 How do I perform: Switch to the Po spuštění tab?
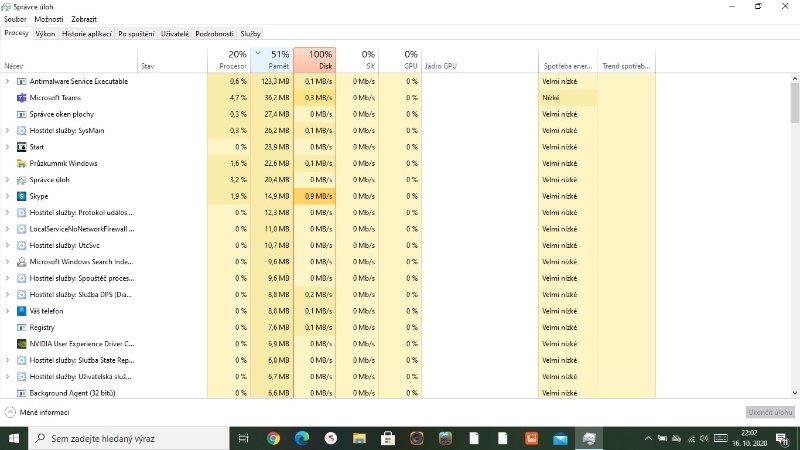point(136,34)
